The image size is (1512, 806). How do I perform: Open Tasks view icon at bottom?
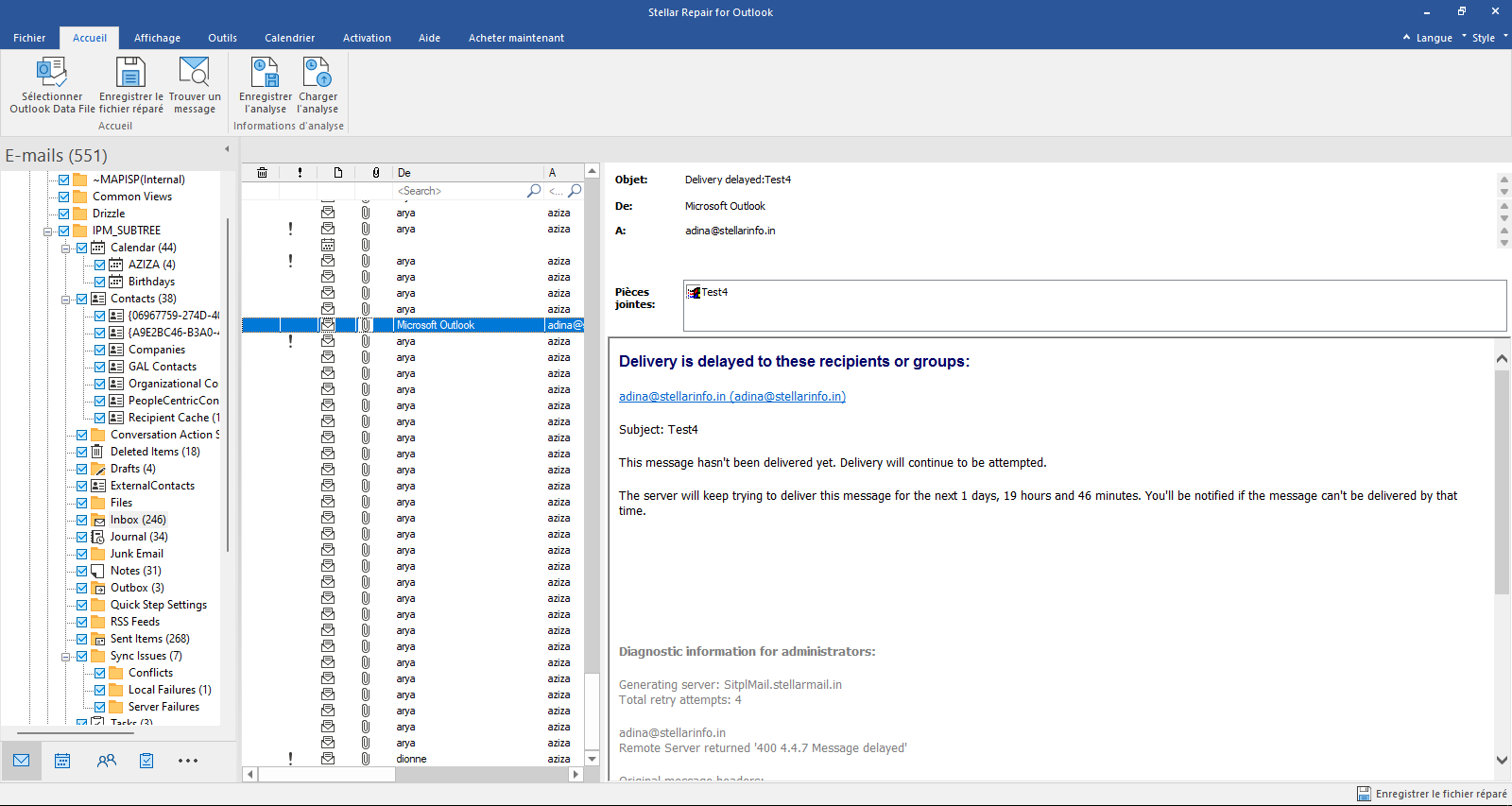[x=146, y=761]
